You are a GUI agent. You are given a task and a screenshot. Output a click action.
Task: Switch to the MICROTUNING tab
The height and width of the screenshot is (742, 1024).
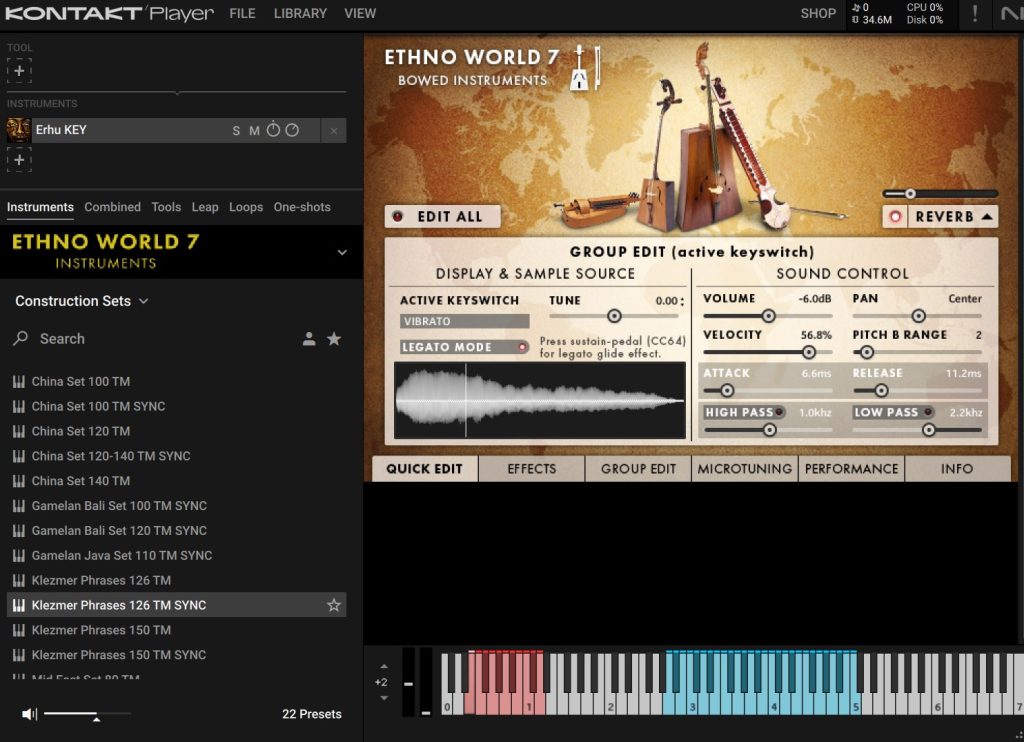coord(744,468)
